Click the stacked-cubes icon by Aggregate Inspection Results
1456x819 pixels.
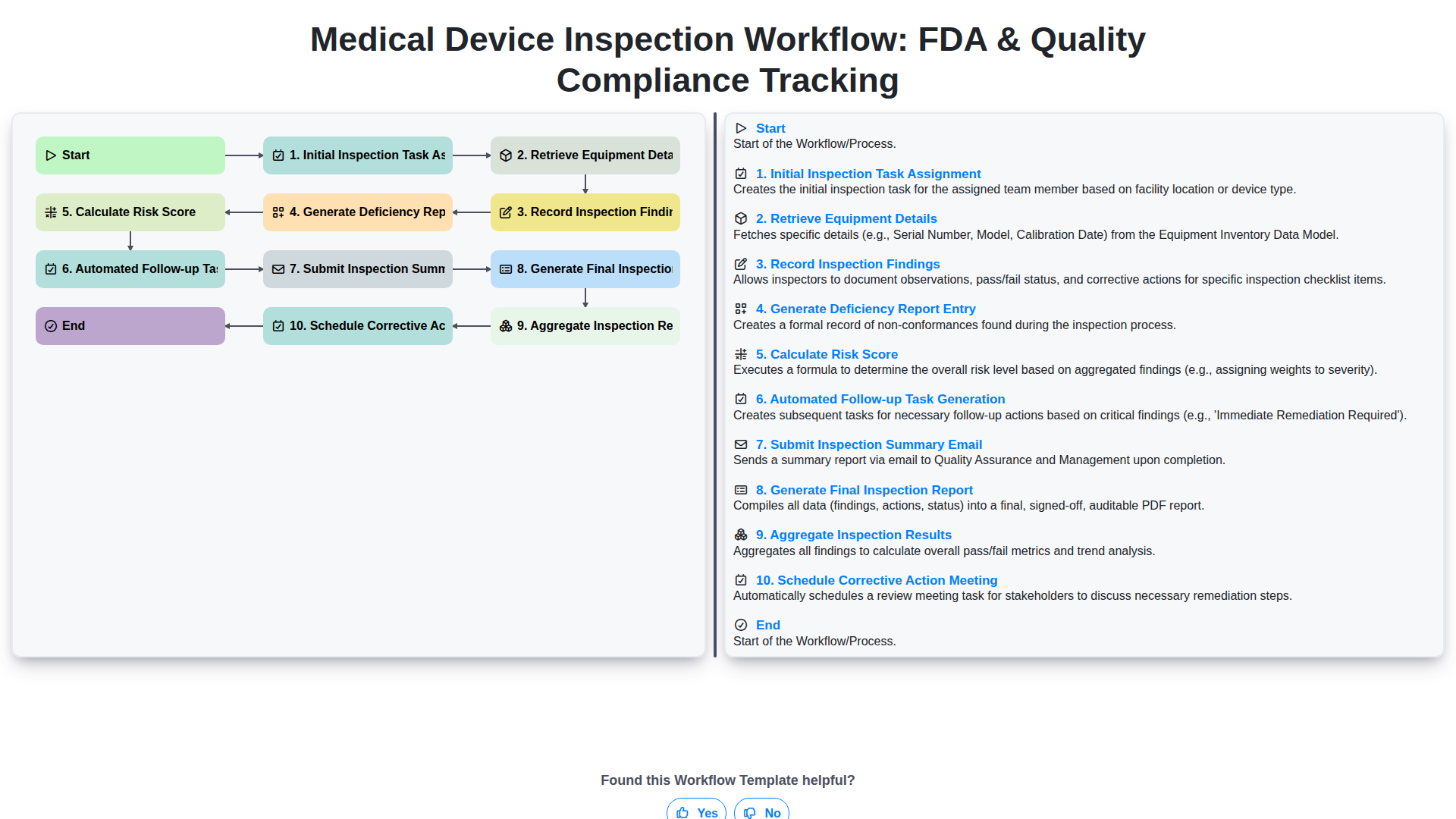tap(741, 535)
